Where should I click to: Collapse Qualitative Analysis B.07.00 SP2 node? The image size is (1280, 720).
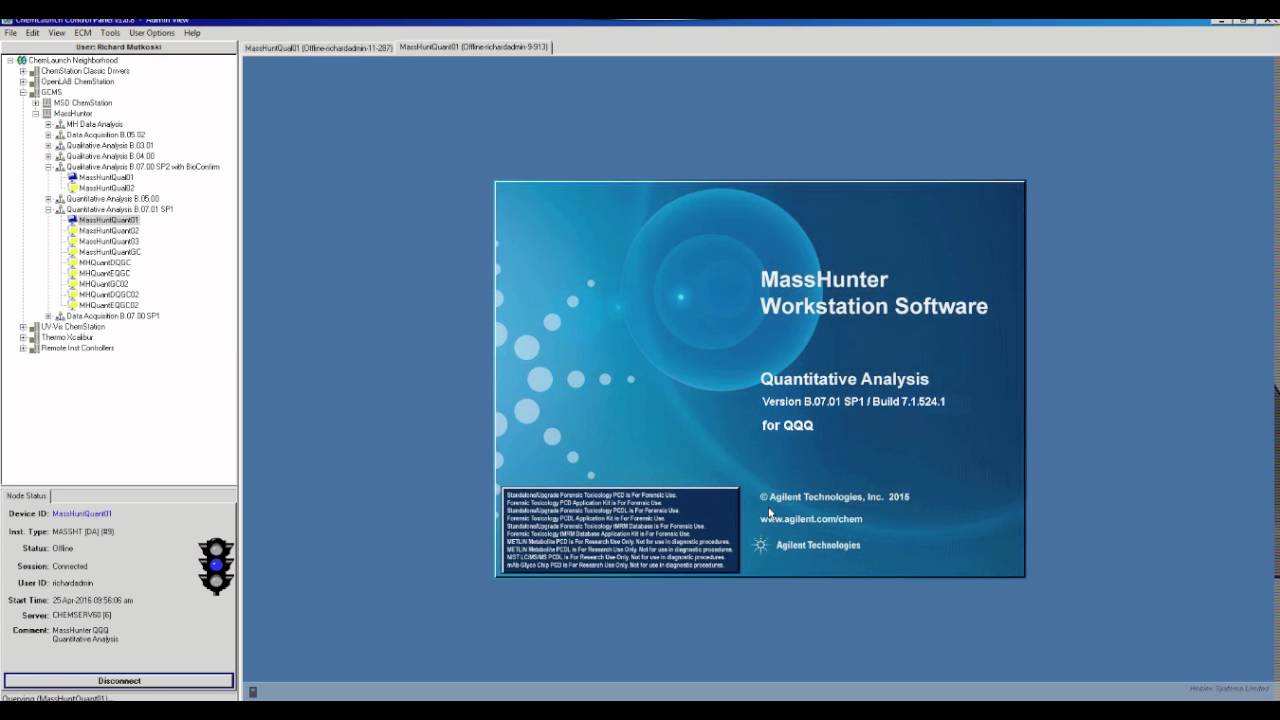(48, 167)
